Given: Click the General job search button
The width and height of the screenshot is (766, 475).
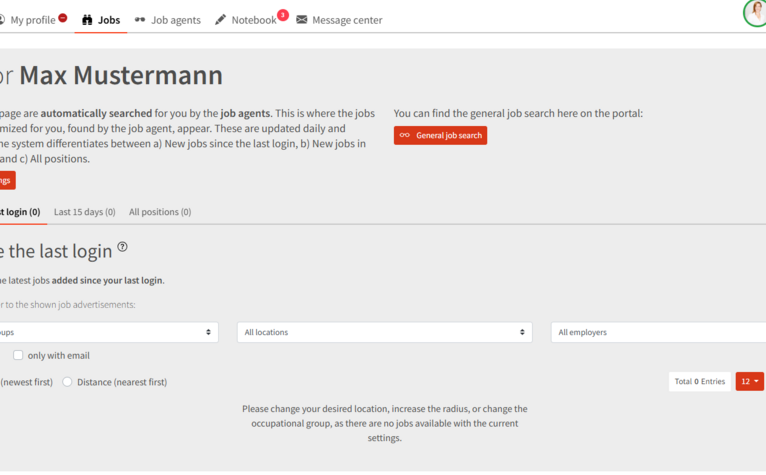Looking at the screenshot, I should click(x=440, y=135).
